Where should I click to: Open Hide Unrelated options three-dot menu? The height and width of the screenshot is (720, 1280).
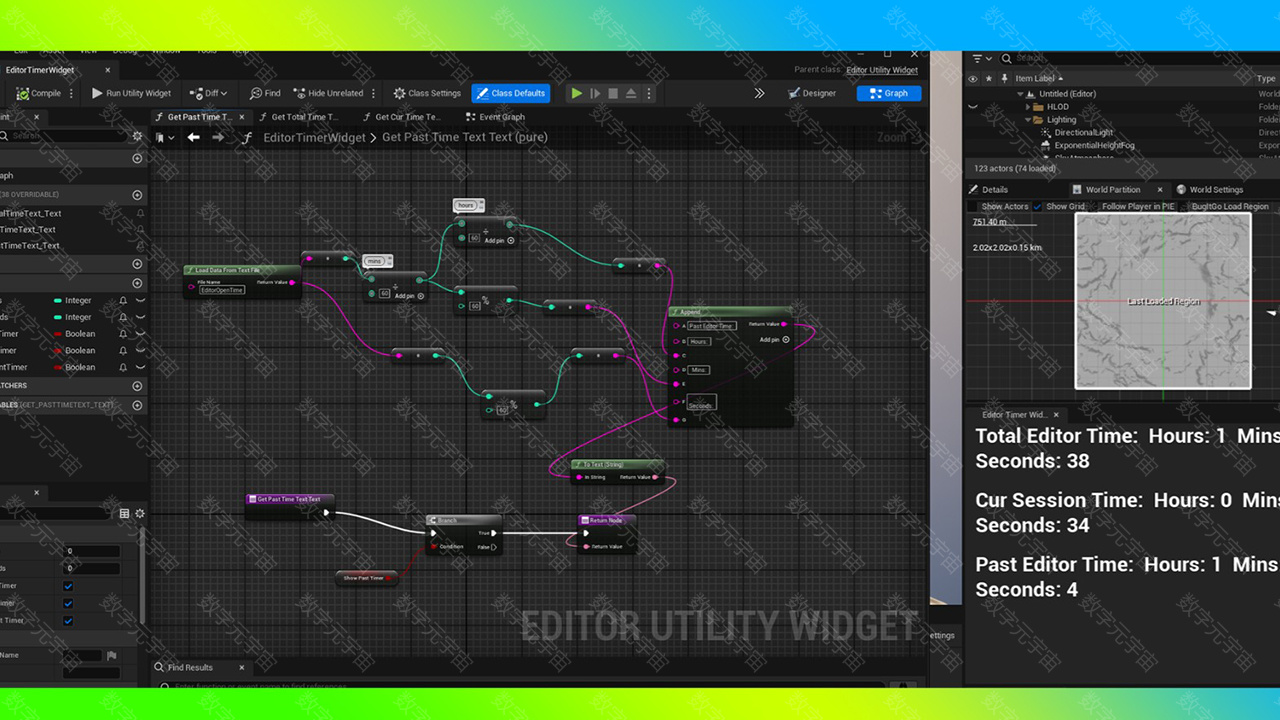point(374,93)
